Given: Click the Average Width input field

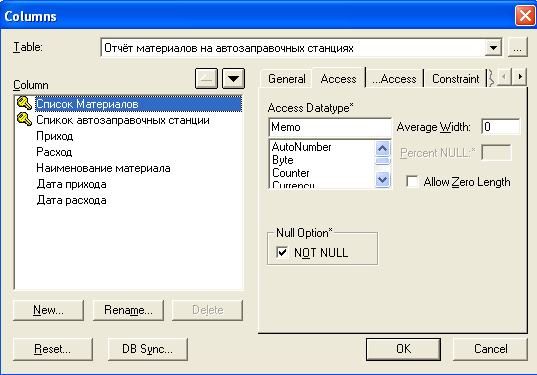Looking at the screenshot, I should point(500,127).
